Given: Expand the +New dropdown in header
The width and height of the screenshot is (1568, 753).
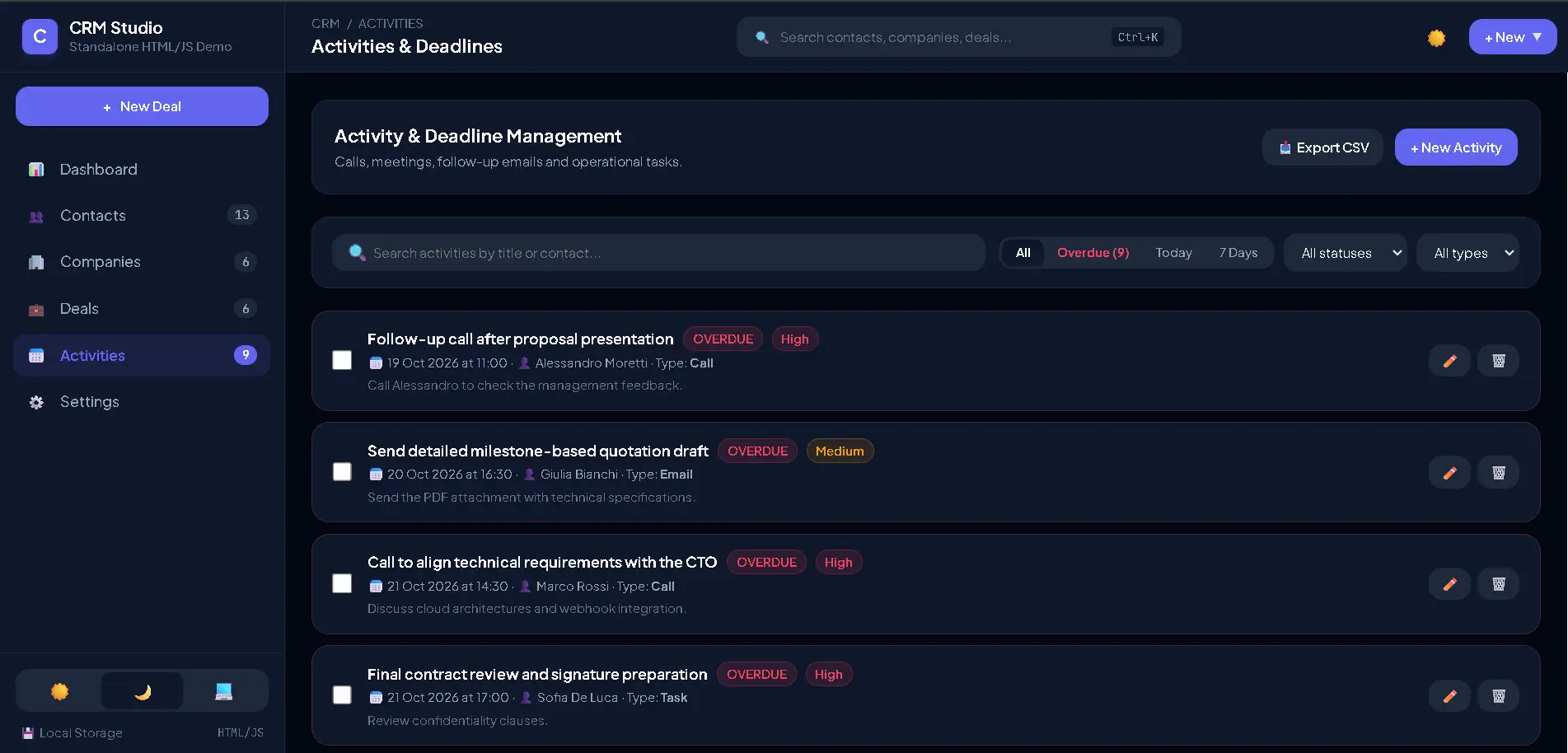Looking at the screenshot, I should pyautogui.click(x=1513, y=37).
